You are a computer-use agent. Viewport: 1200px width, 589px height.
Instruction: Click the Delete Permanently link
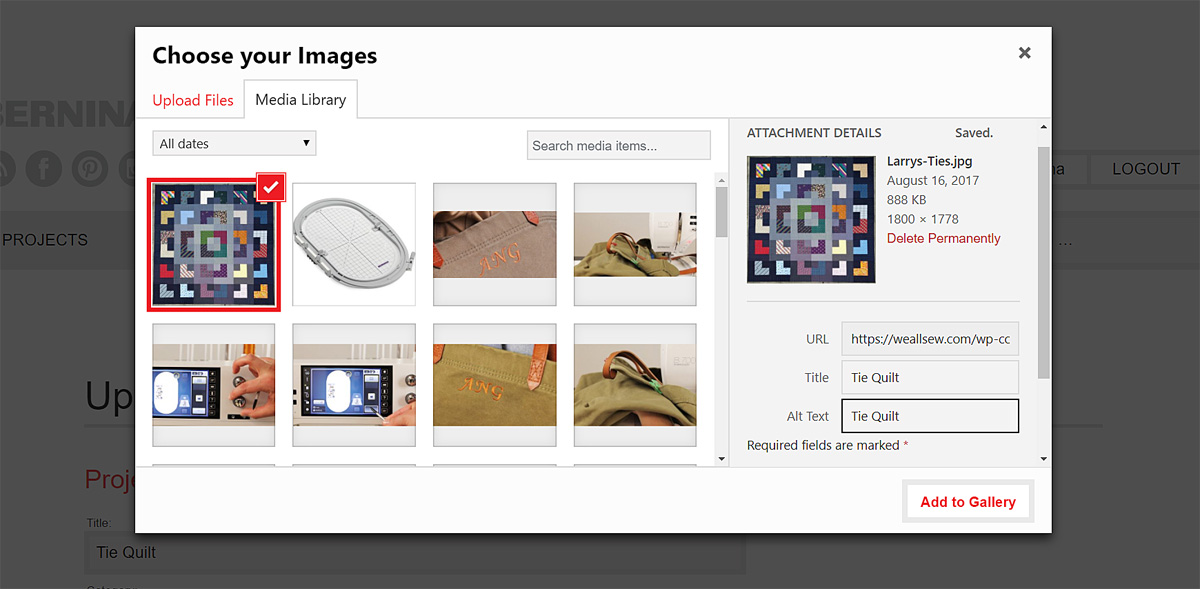click(x=944, y=238)
